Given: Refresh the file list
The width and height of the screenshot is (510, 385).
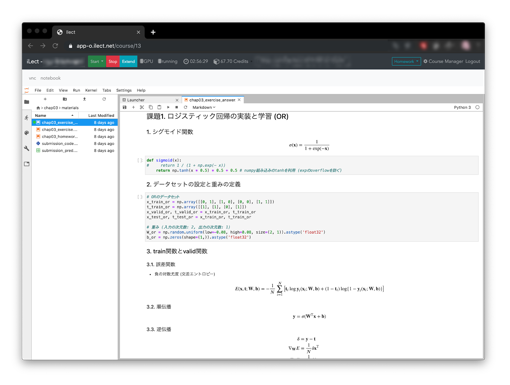Looking at the screenshot, I should pyautogui.click(x=104, y=99).
